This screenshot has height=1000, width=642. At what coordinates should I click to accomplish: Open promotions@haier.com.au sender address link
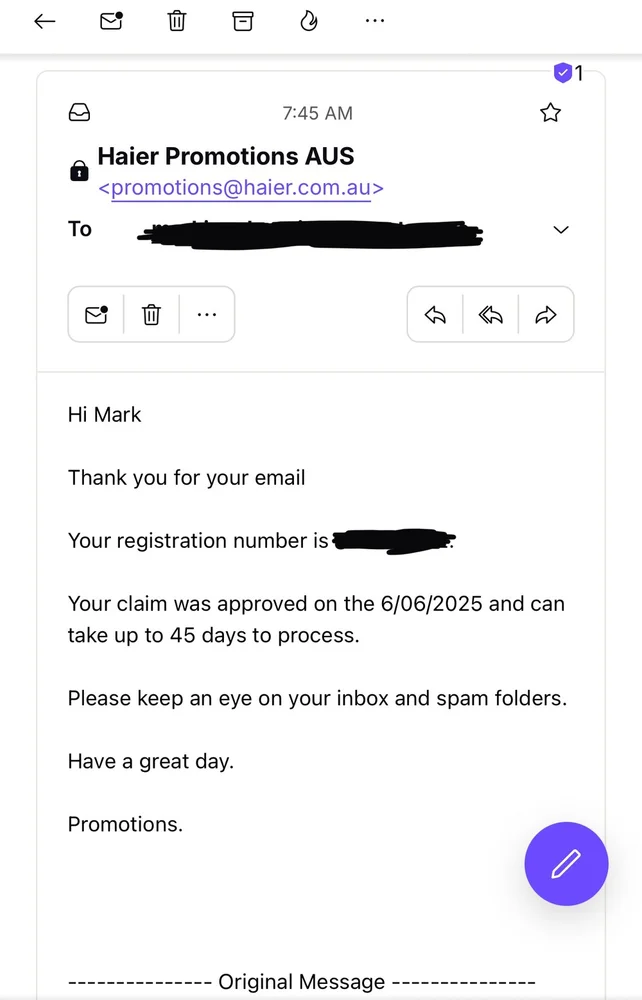241,188
